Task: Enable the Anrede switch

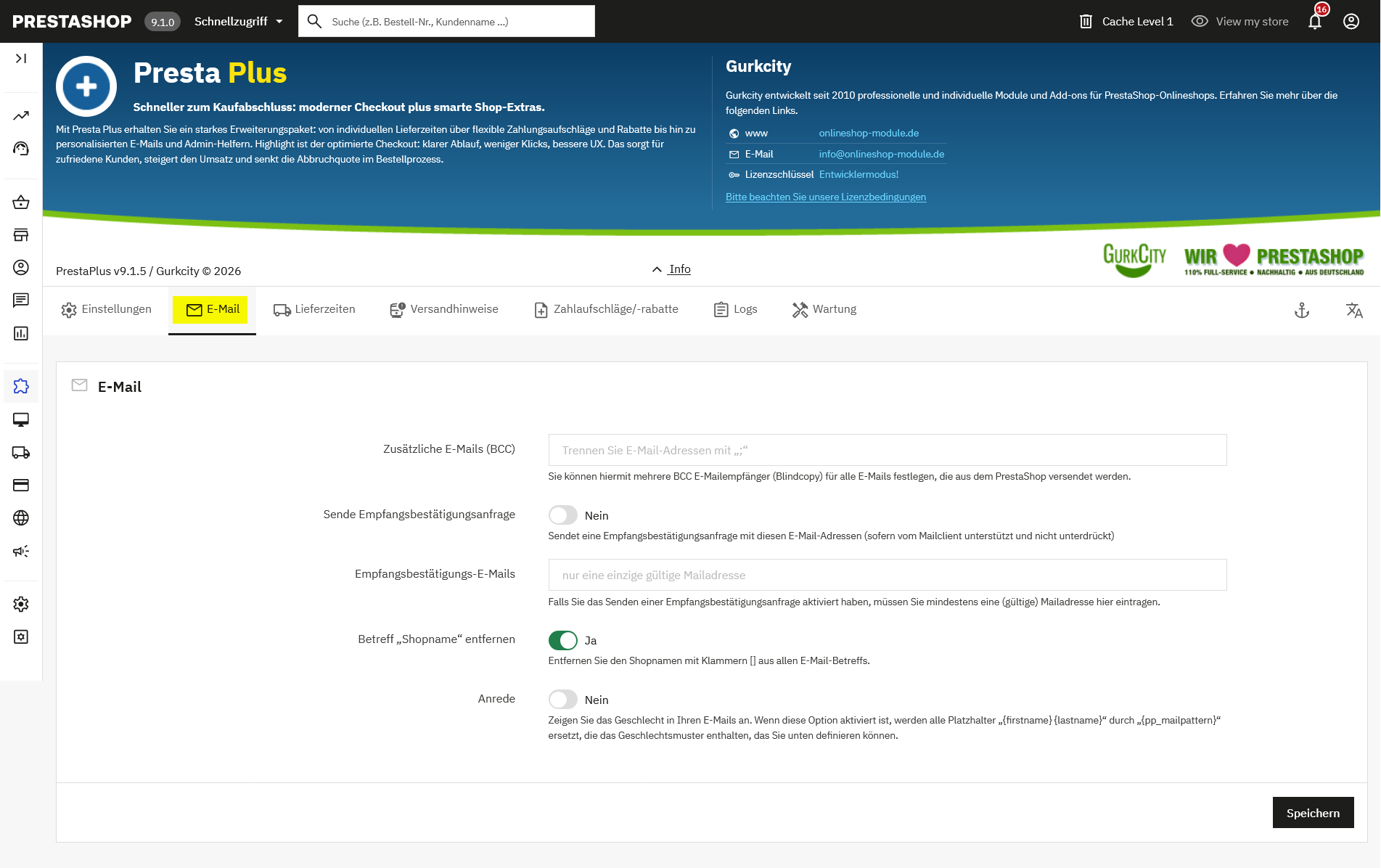Action: (563, 700)
